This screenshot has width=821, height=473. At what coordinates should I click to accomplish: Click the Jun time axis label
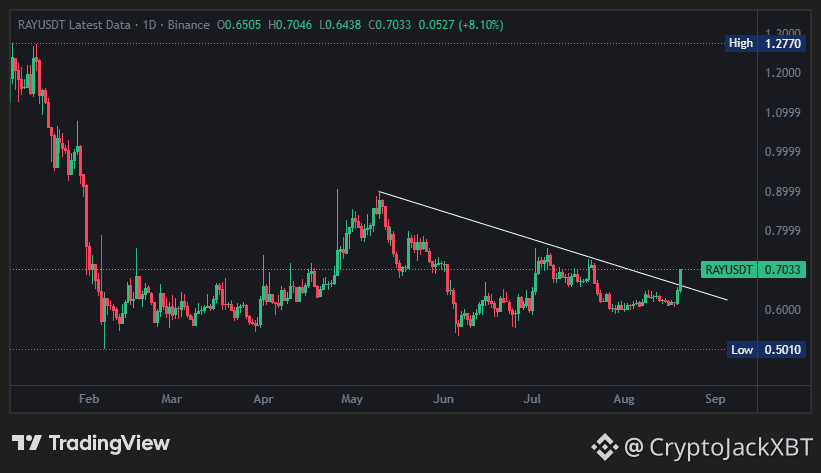click(443, 399)
